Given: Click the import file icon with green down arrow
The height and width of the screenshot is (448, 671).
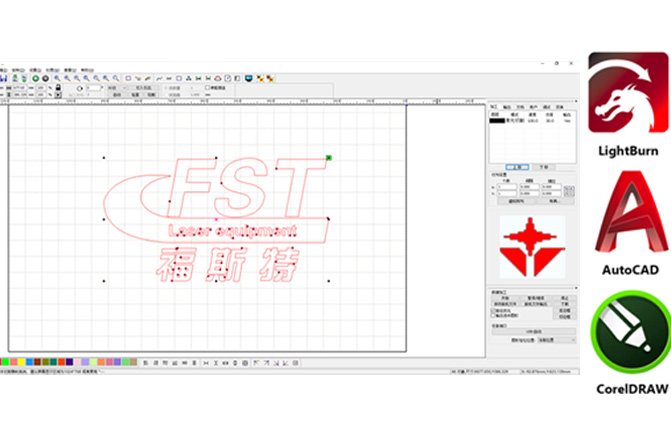Looking at the screenshot, I should 24,78.
